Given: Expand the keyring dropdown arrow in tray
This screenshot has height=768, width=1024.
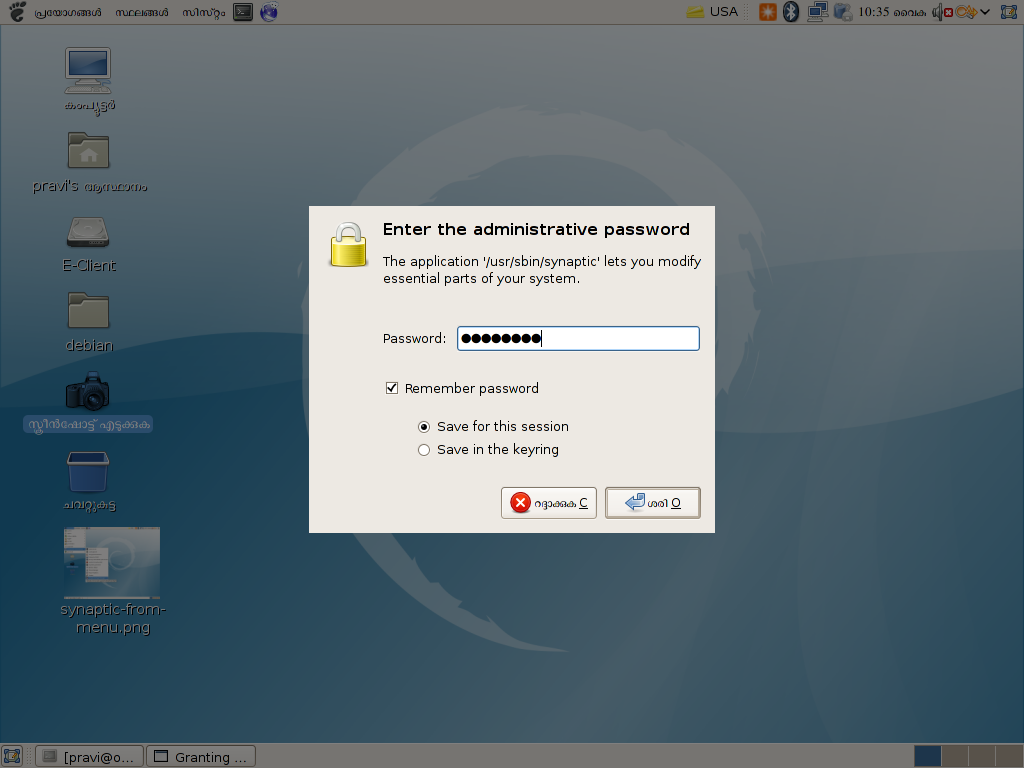Looking at the screenshot, I should click(985, 12).
